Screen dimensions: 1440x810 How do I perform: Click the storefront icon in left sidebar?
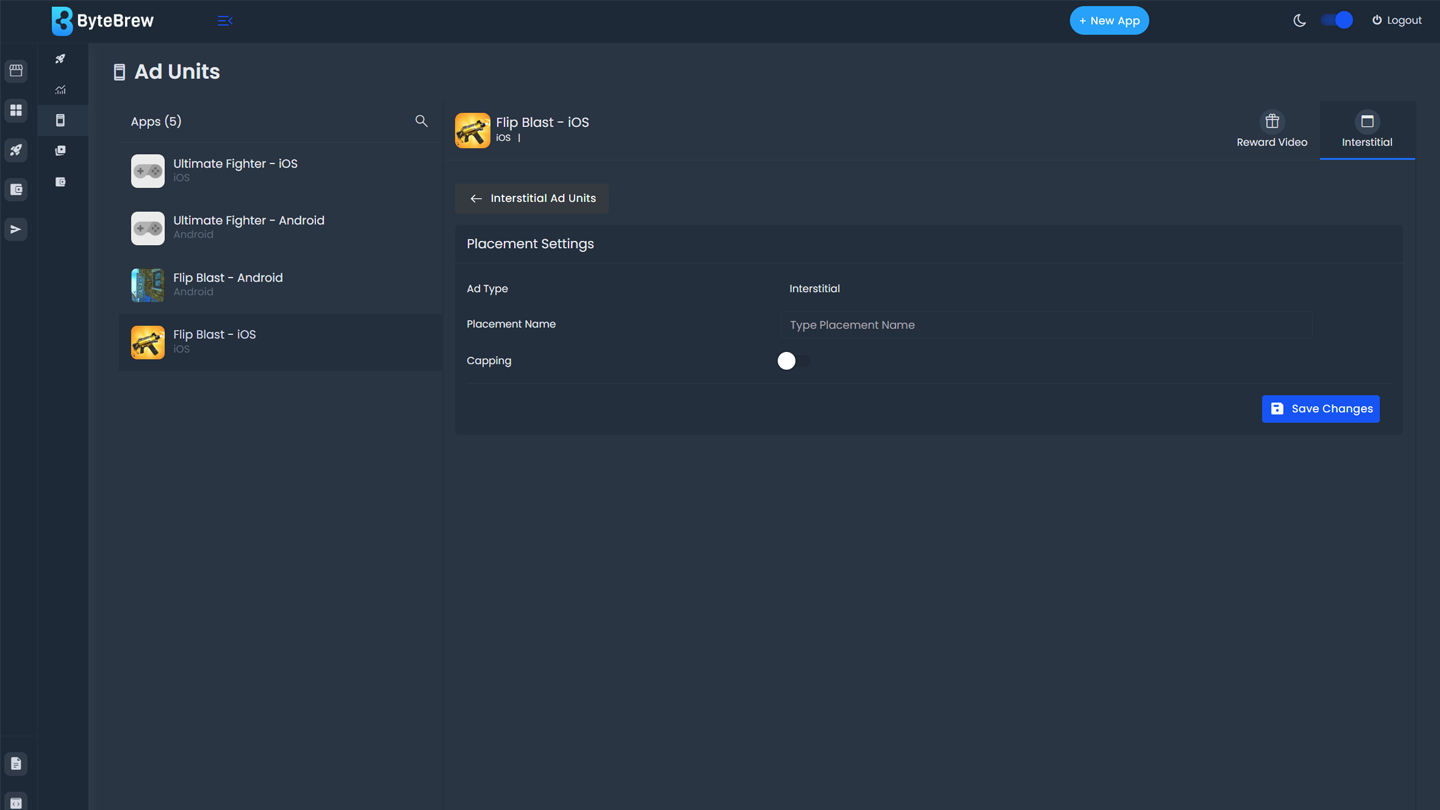click(16, 71)
